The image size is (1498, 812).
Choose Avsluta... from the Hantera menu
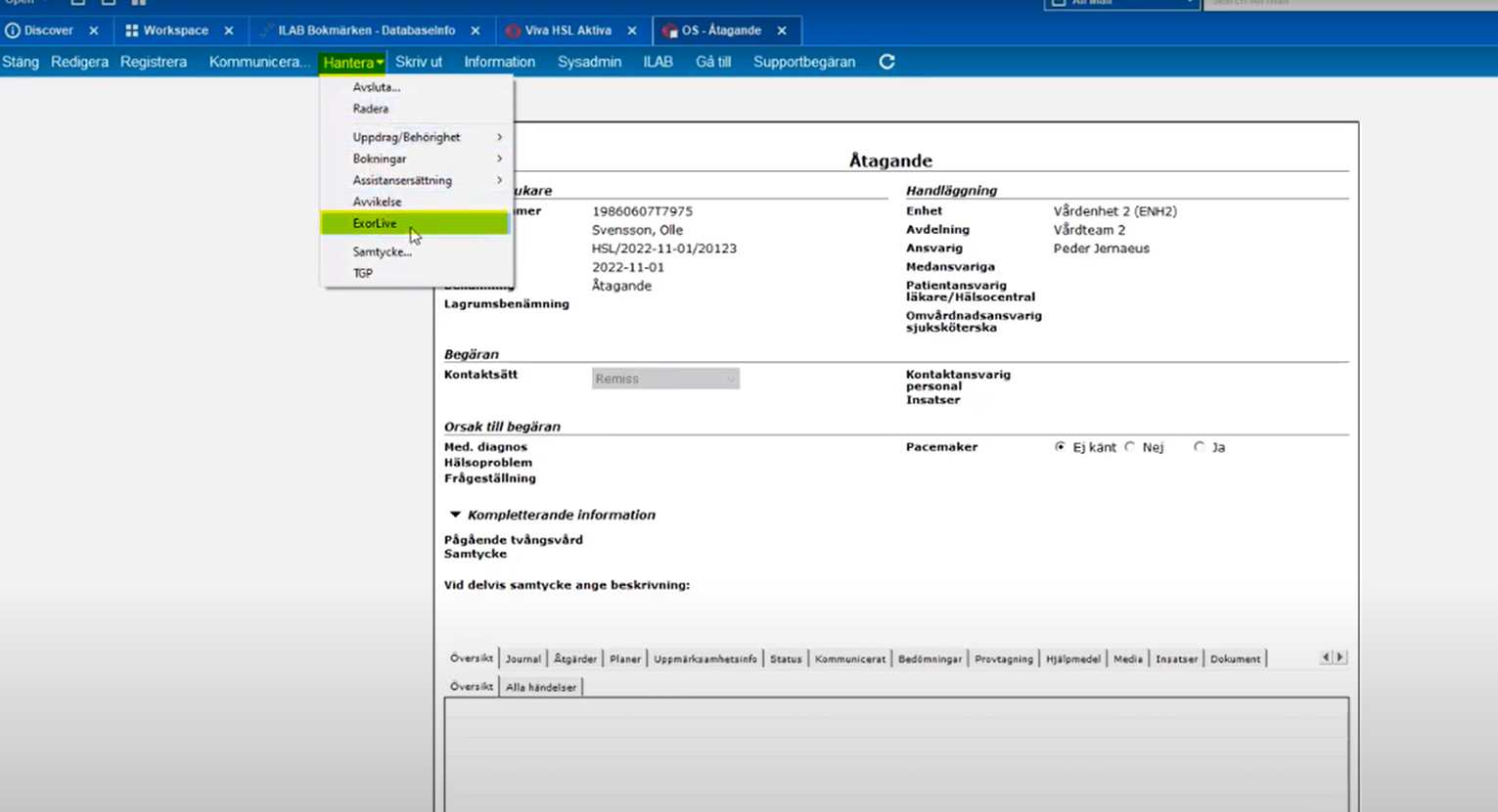click(415, 87)
